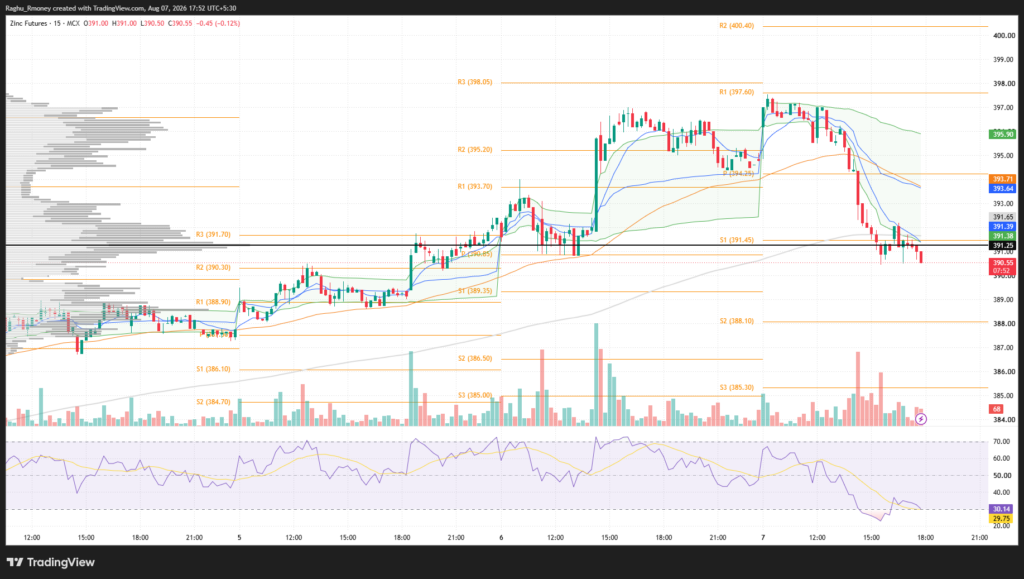This screenshot has width=1024, height=579.
Task: Click the R3 (398.05) pivot label
Action: [475, 82]
